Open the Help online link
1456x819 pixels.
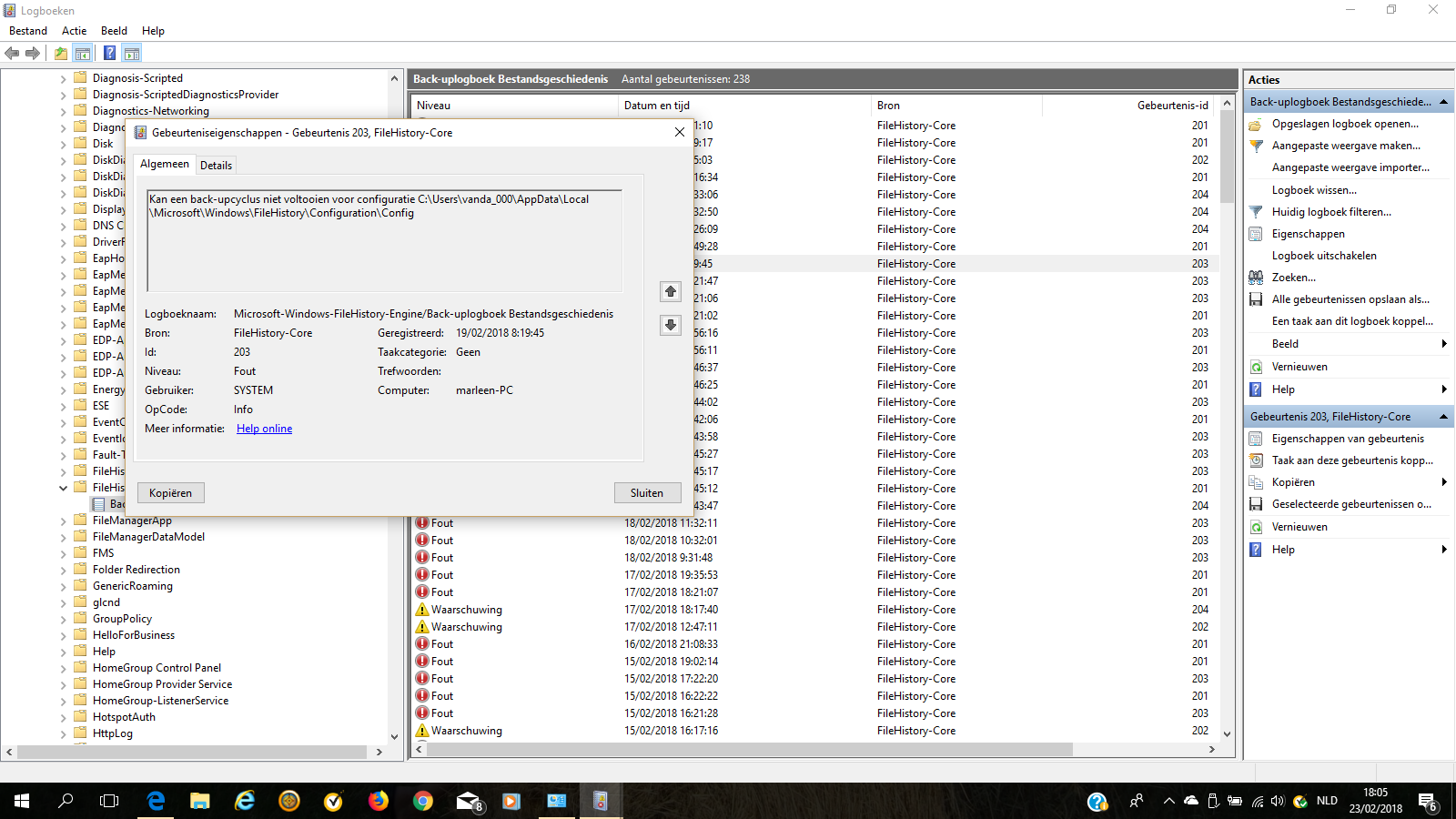(264, 429)
